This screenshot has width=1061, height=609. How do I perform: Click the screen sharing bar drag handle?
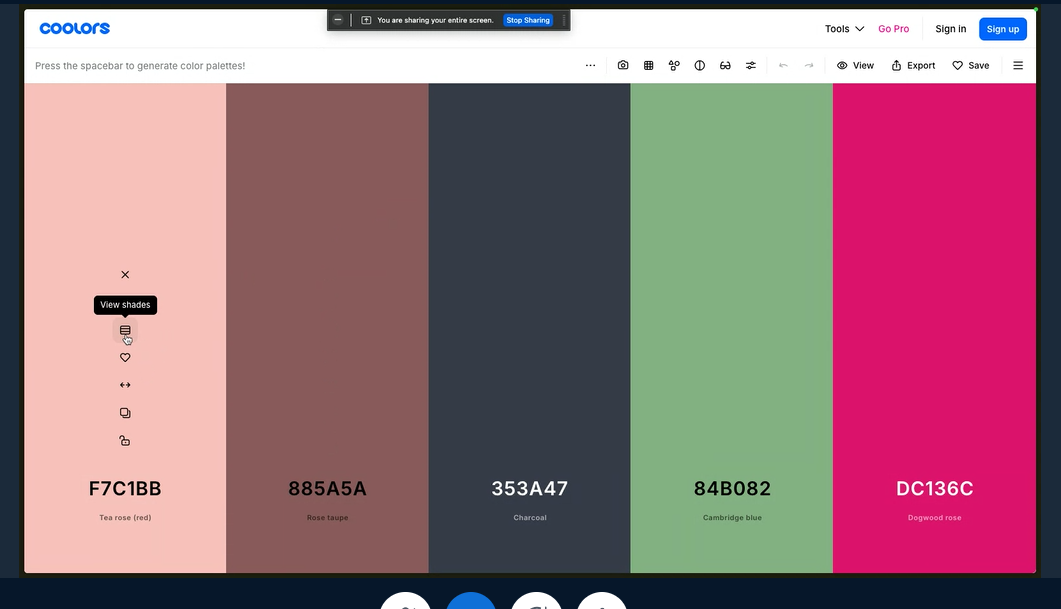[564, 20]
